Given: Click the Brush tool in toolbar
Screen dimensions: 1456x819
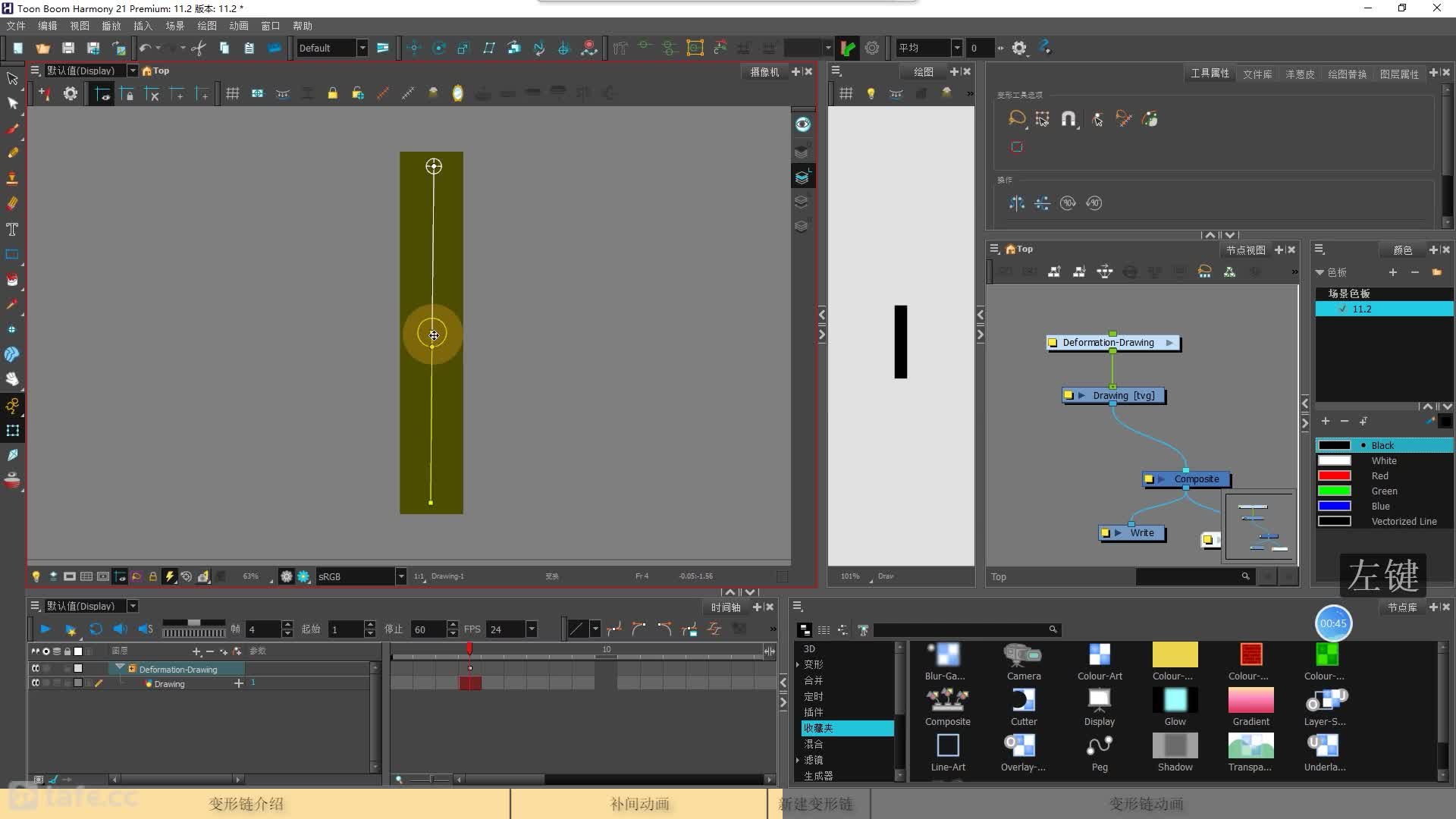Looking at the screenshot, I should point(12,128).
